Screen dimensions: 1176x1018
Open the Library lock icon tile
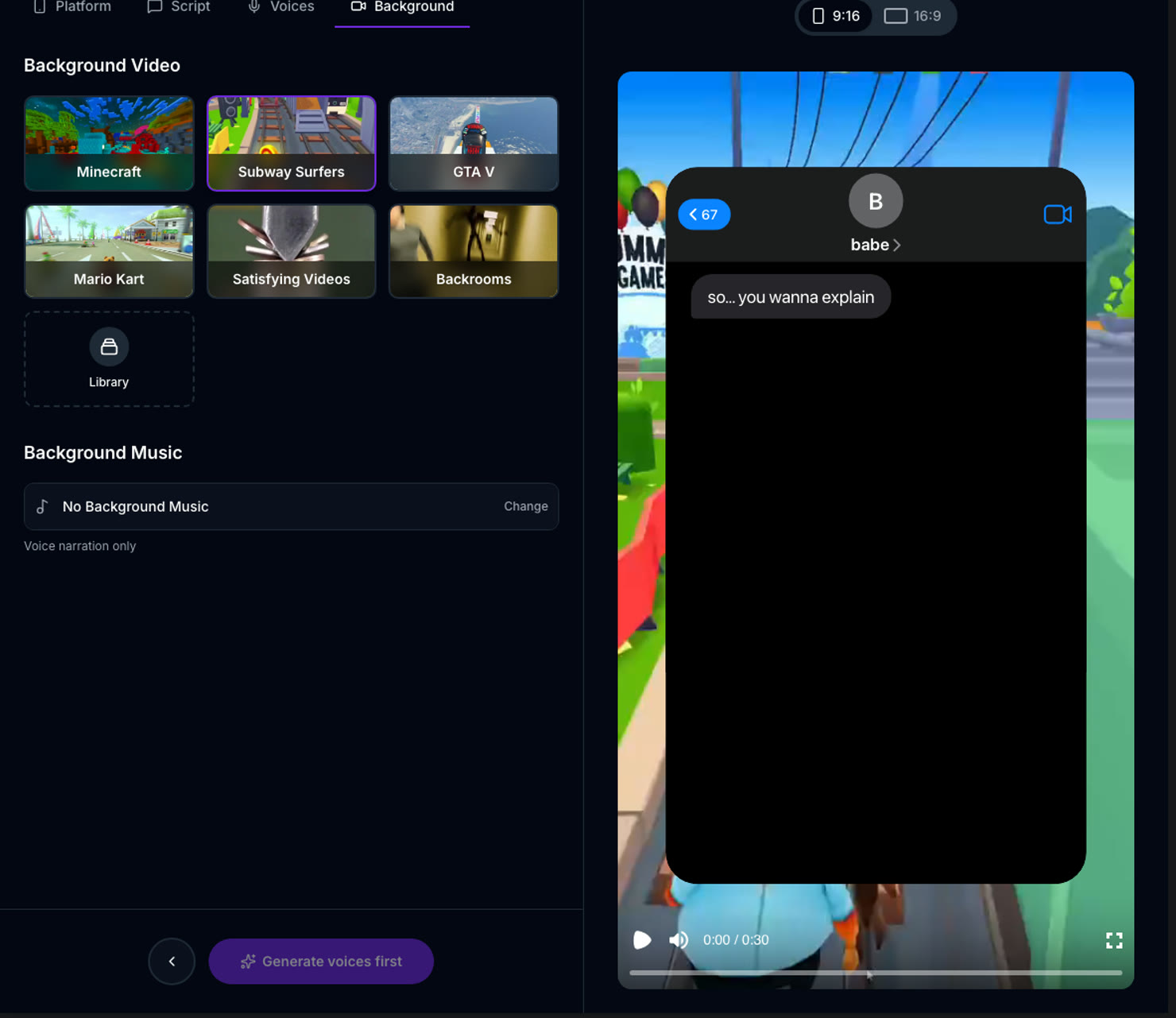[x=109, y=359]
